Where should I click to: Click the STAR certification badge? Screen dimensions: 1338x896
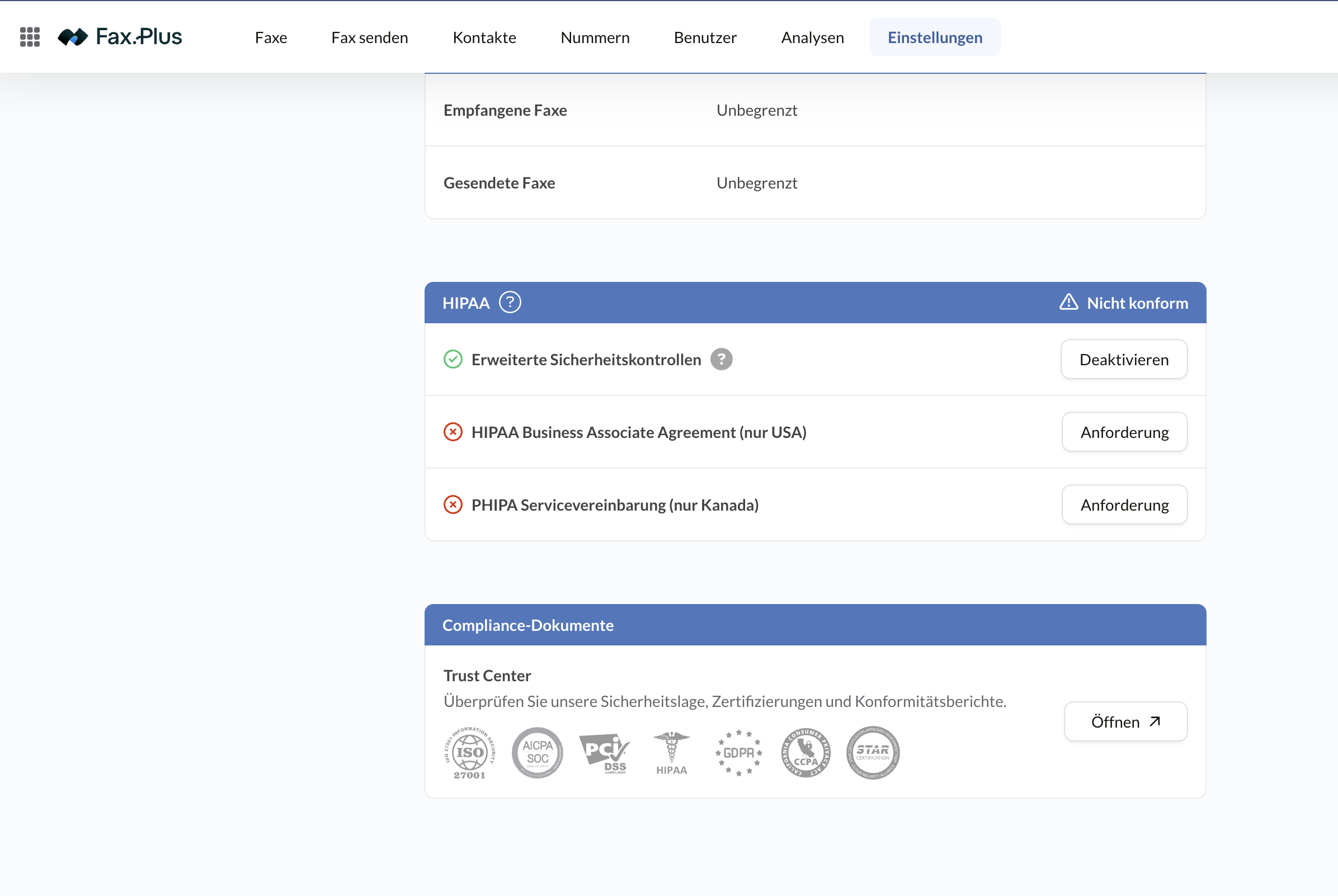[873, 753]
